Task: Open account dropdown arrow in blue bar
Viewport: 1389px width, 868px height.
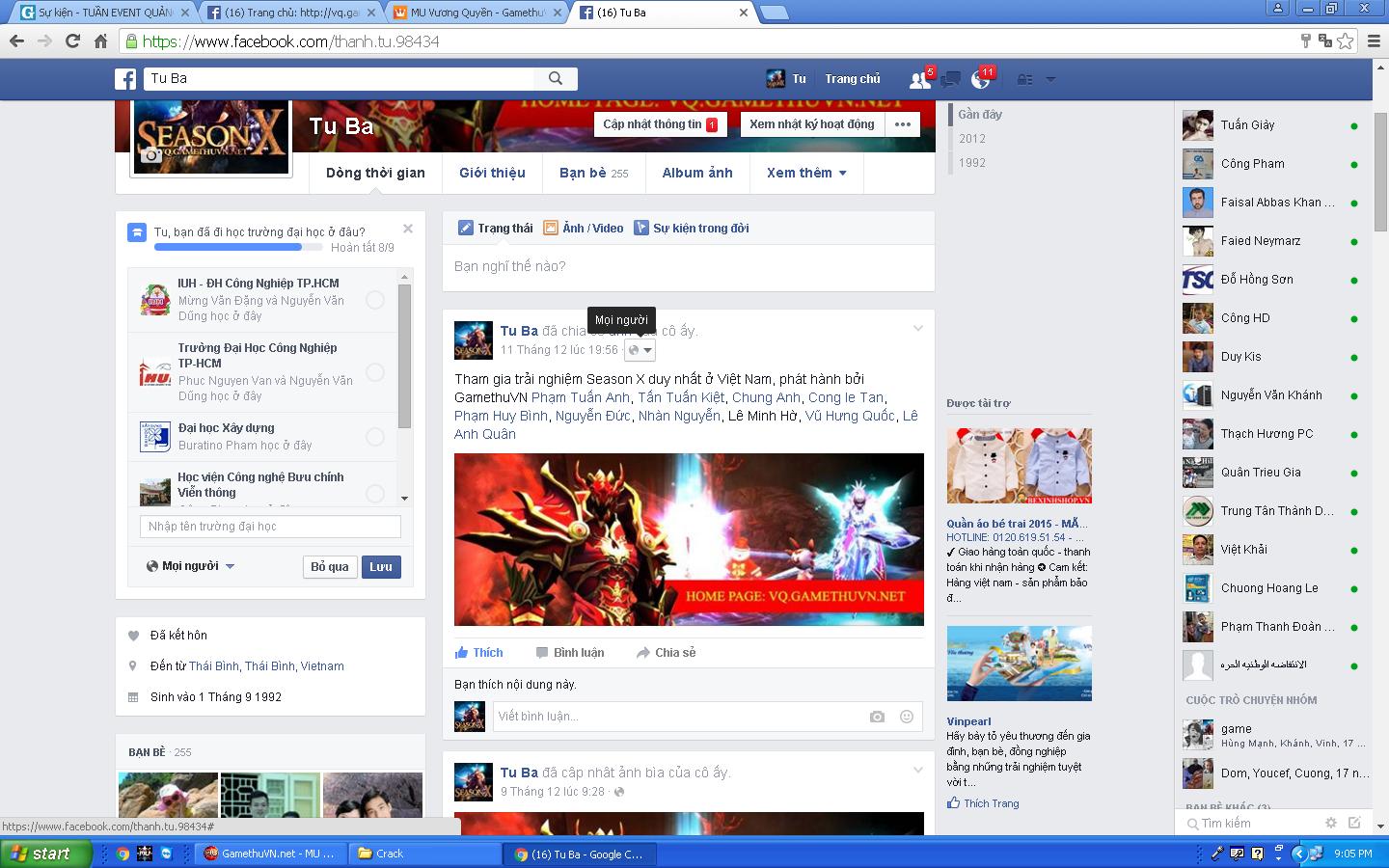Action: pyautogui.click(x=1051, y=80)
